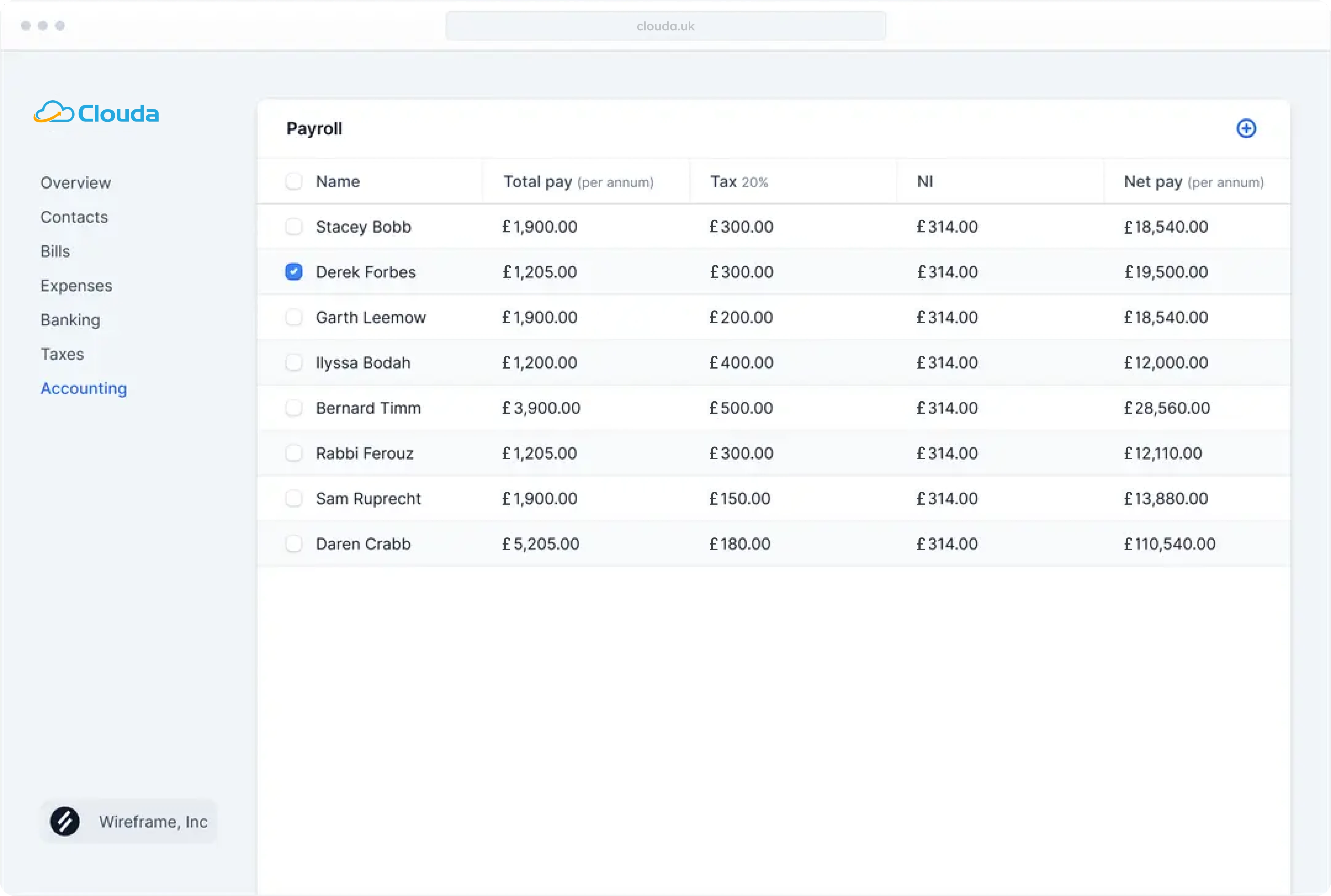Tick the checkbox for Garth Leemow

pos(294,316)
